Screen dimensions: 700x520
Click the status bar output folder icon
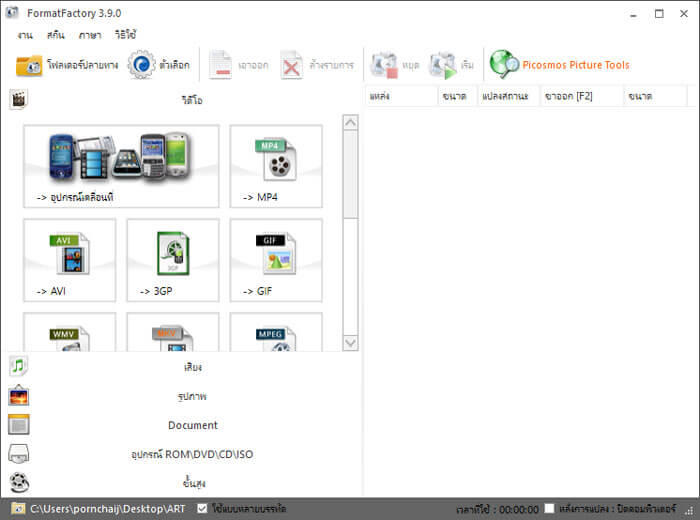(18, 508)
